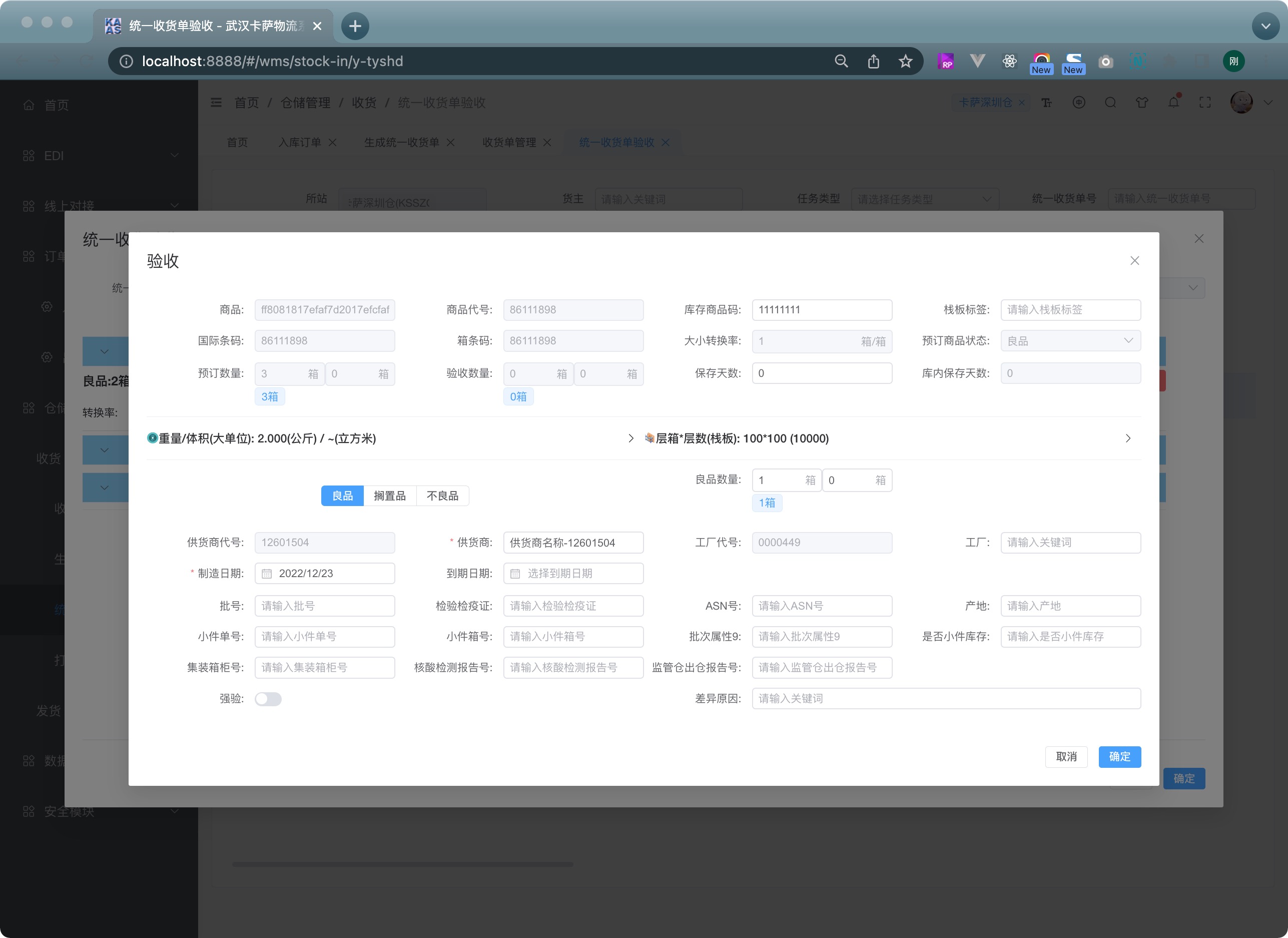Click the zoom magnifier icon in address bar

point(841,62)
